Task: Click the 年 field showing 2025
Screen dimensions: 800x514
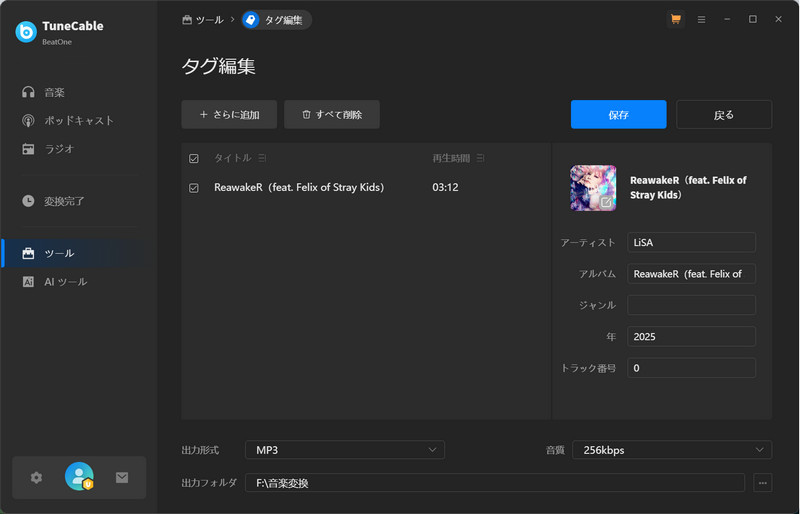Action: click(691, 337)
